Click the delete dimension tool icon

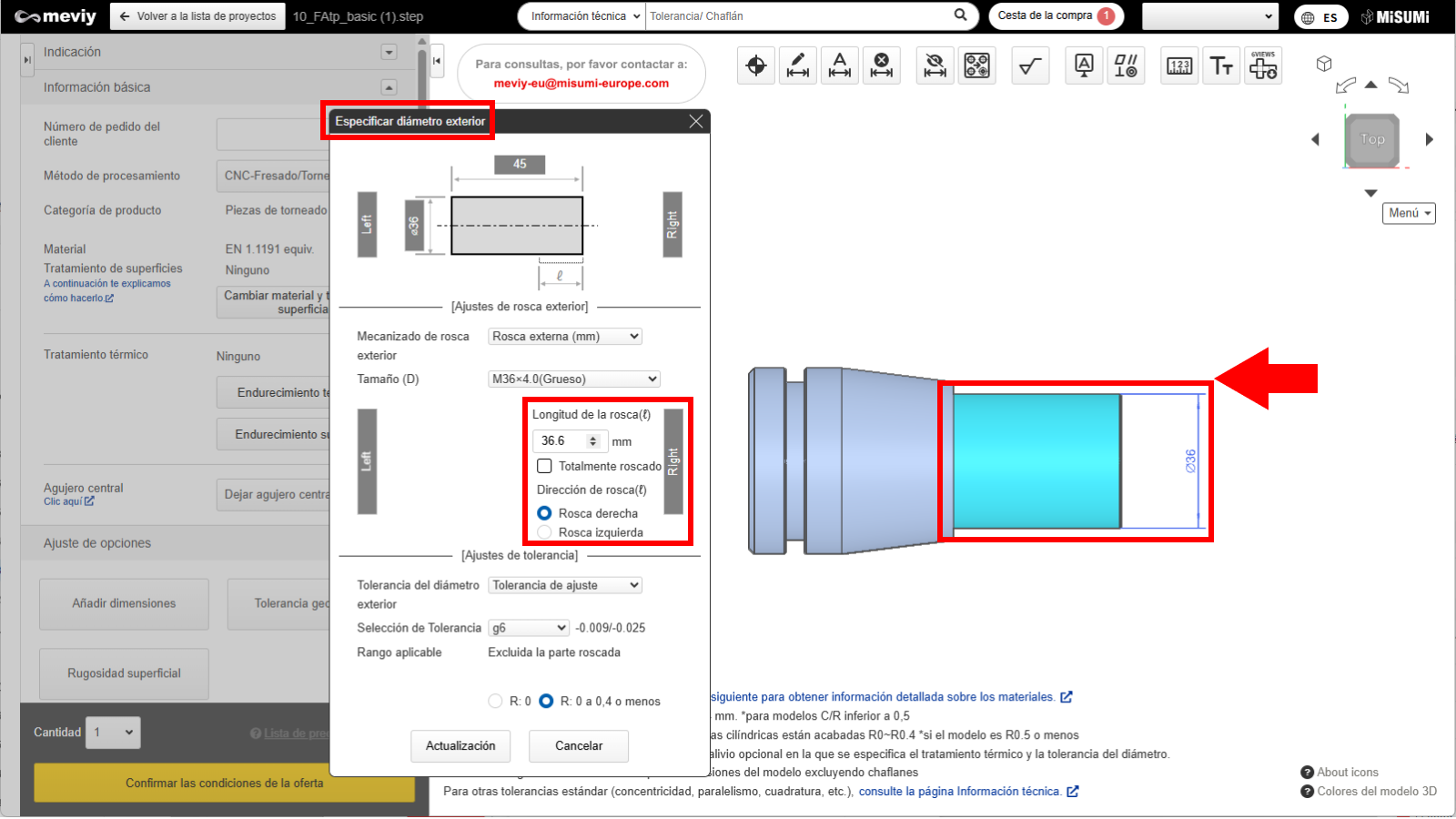click(x=881, y=66)
